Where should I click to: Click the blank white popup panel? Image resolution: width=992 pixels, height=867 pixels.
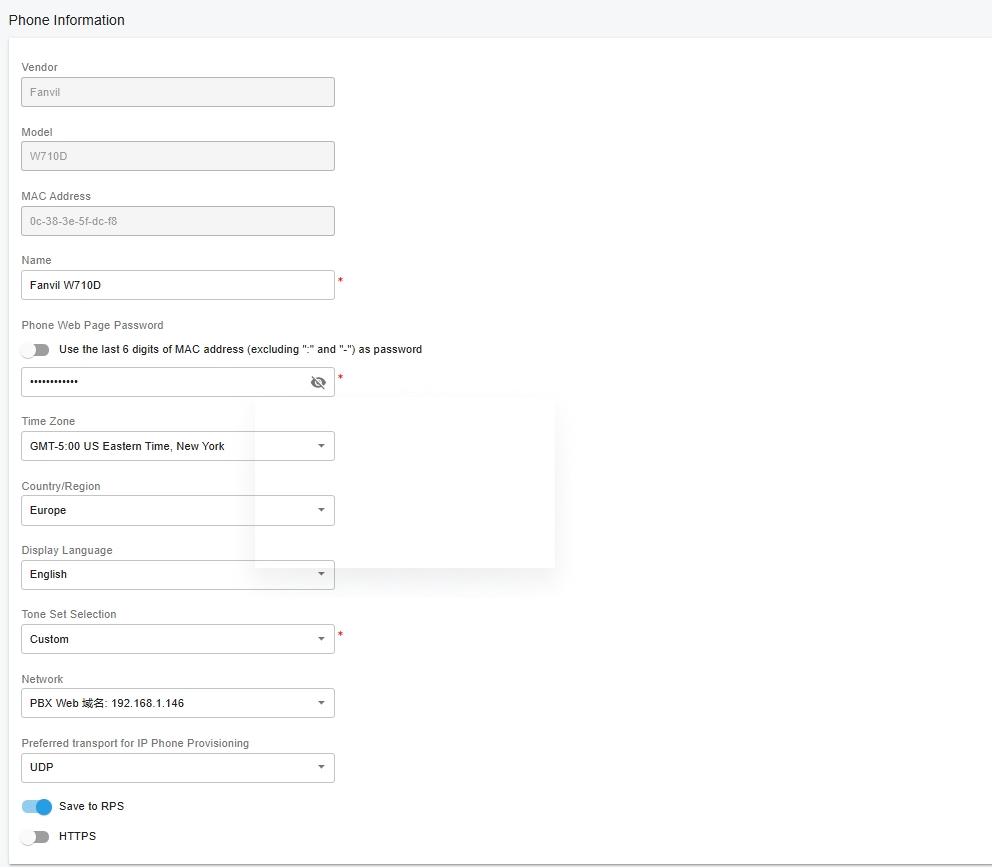pos(404,484)
